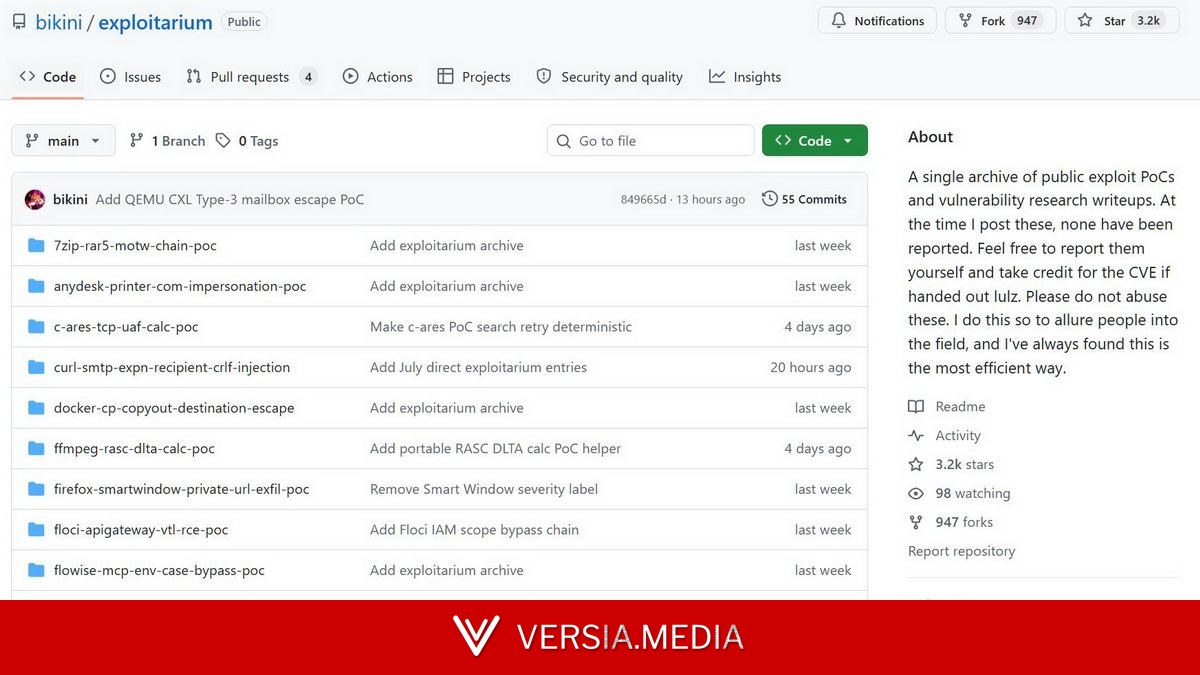Viewport: 1200px width, 675px height.
Task: Click the Notifications bell button
Action: 877,20
